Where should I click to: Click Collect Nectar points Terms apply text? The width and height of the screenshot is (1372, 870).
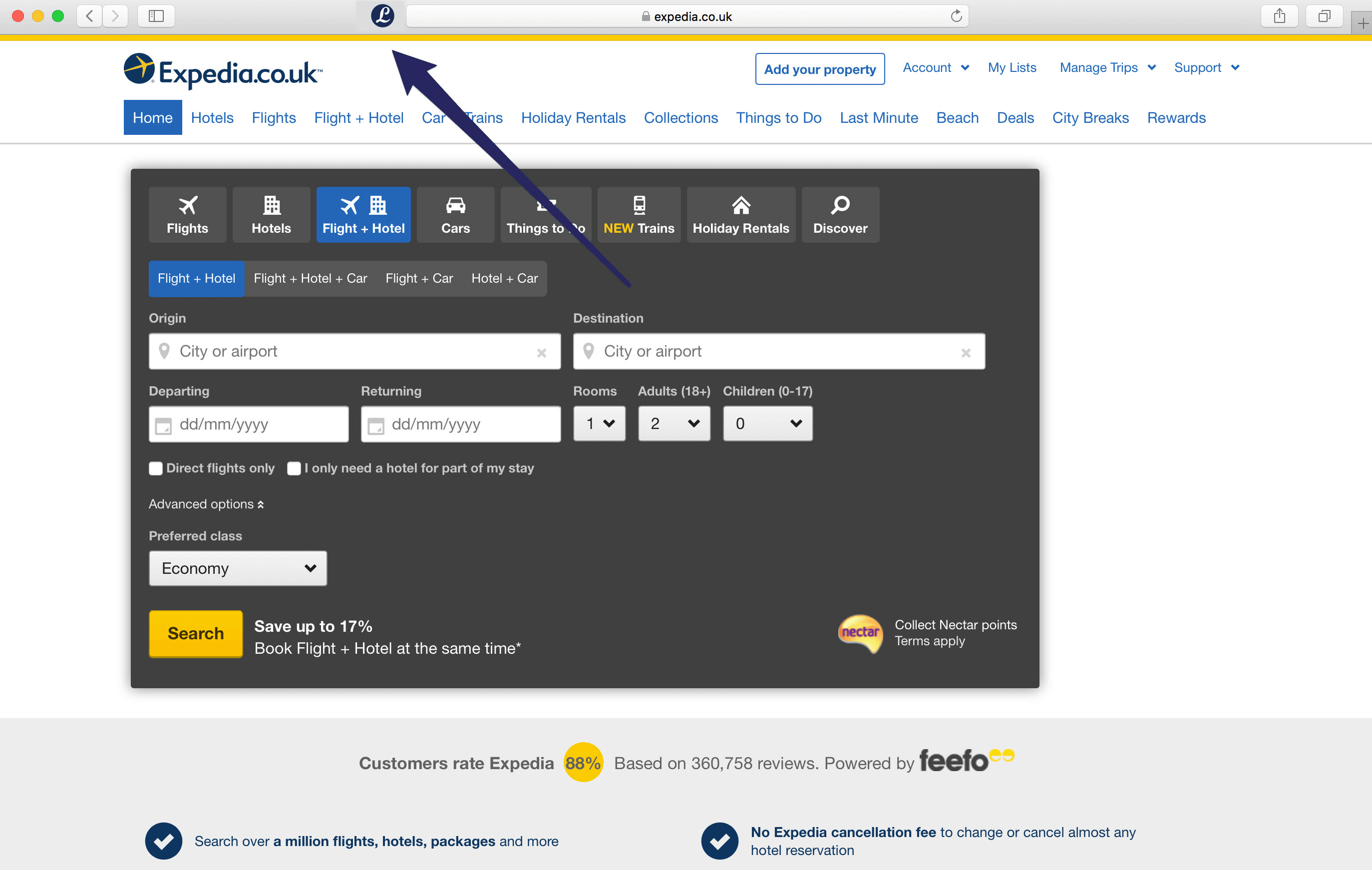click(x=956, y=633)
